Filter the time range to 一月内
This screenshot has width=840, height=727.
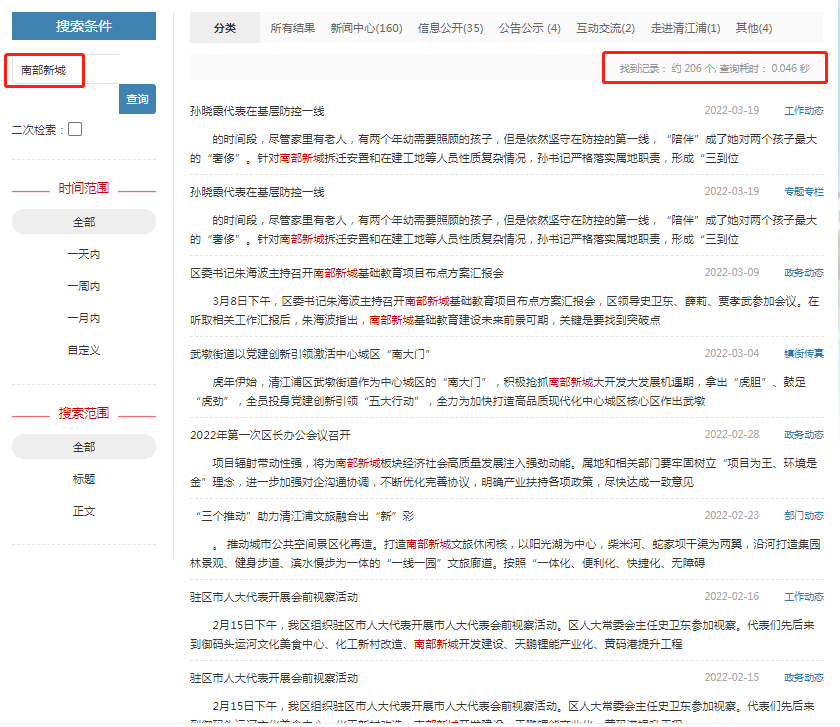[84, 318]
